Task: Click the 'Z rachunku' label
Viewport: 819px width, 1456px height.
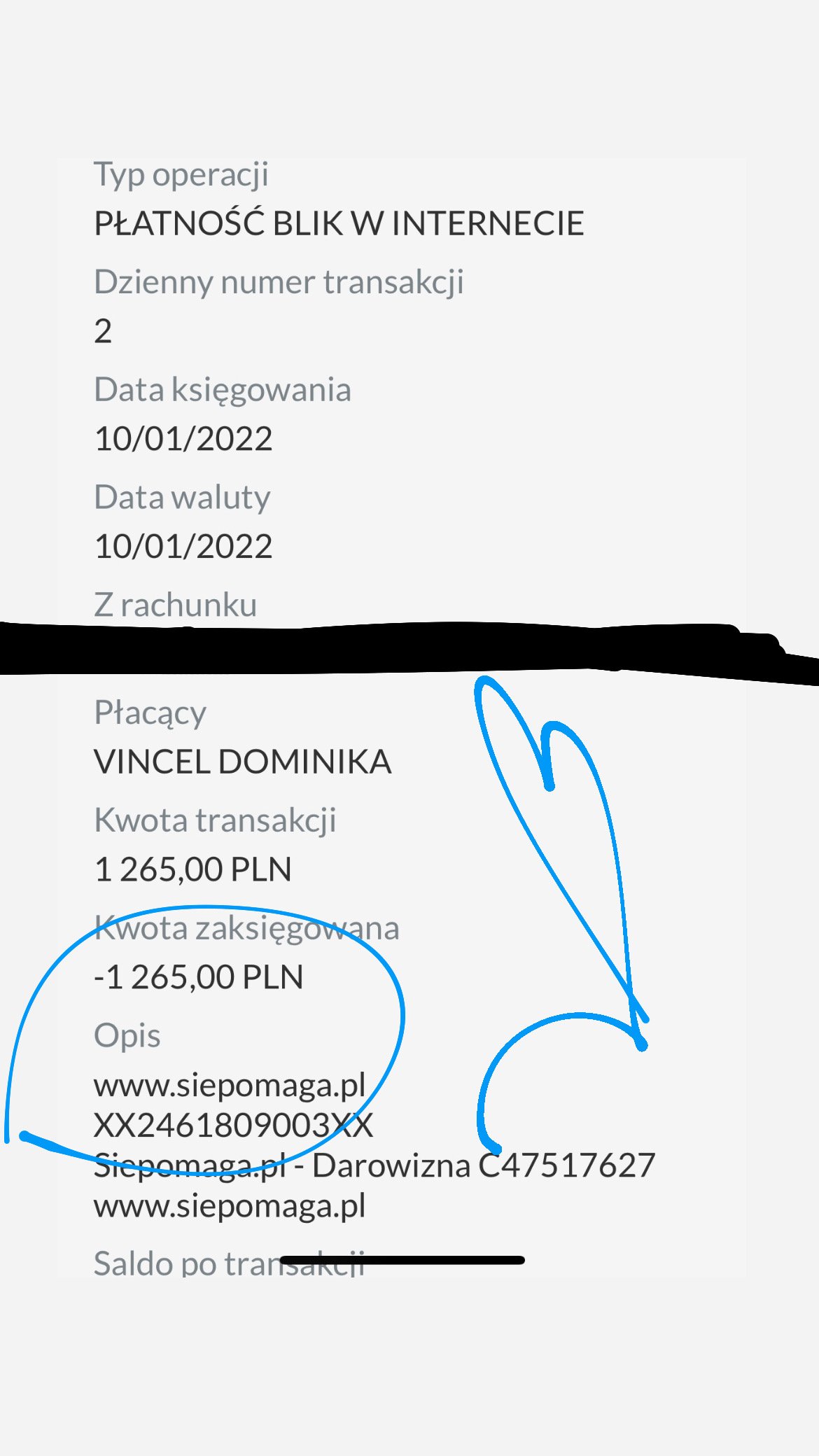Action: pyautogui.click(x=175, y=605)
